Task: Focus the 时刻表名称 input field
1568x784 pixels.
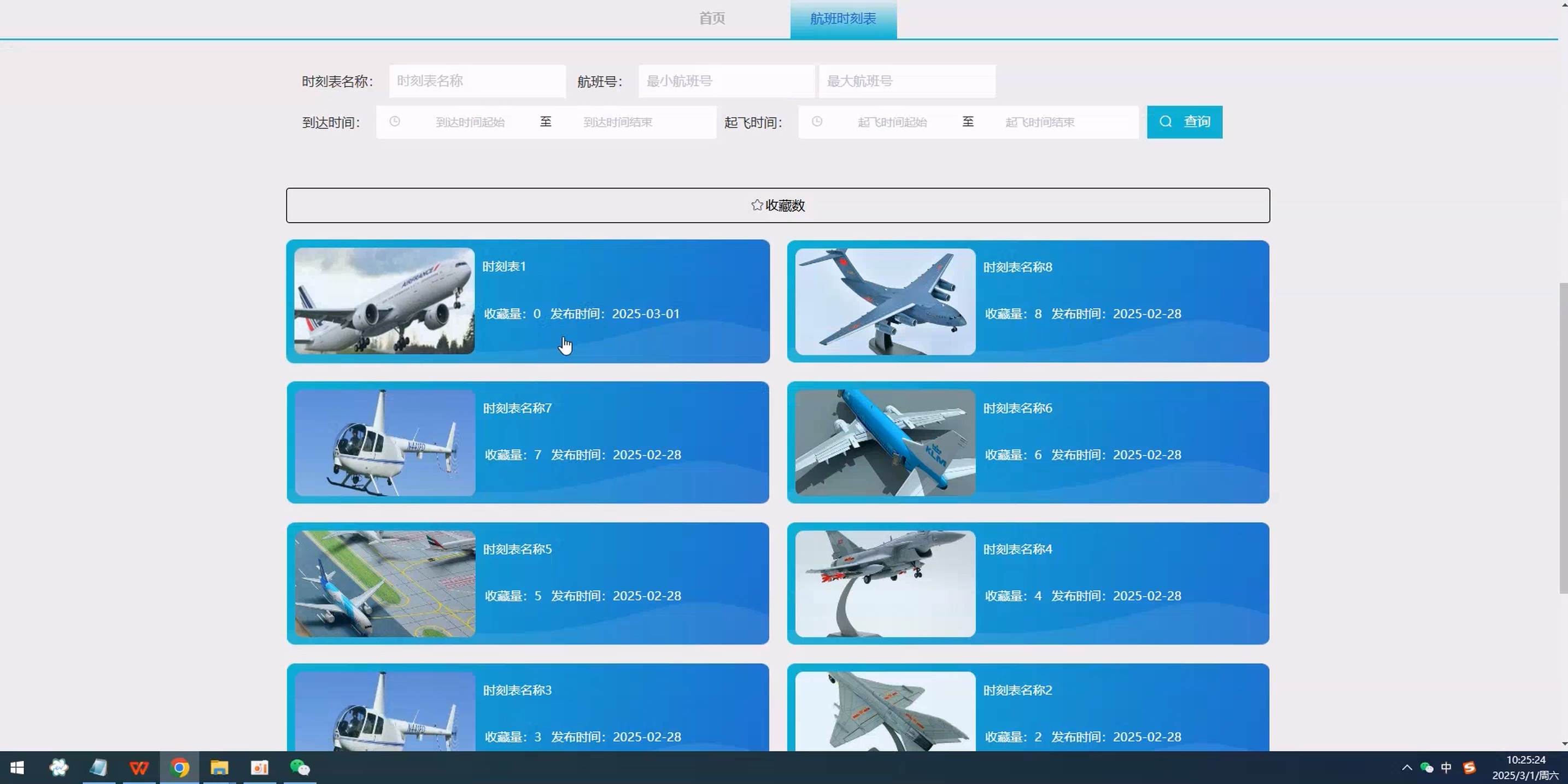Action: point(477,81)
